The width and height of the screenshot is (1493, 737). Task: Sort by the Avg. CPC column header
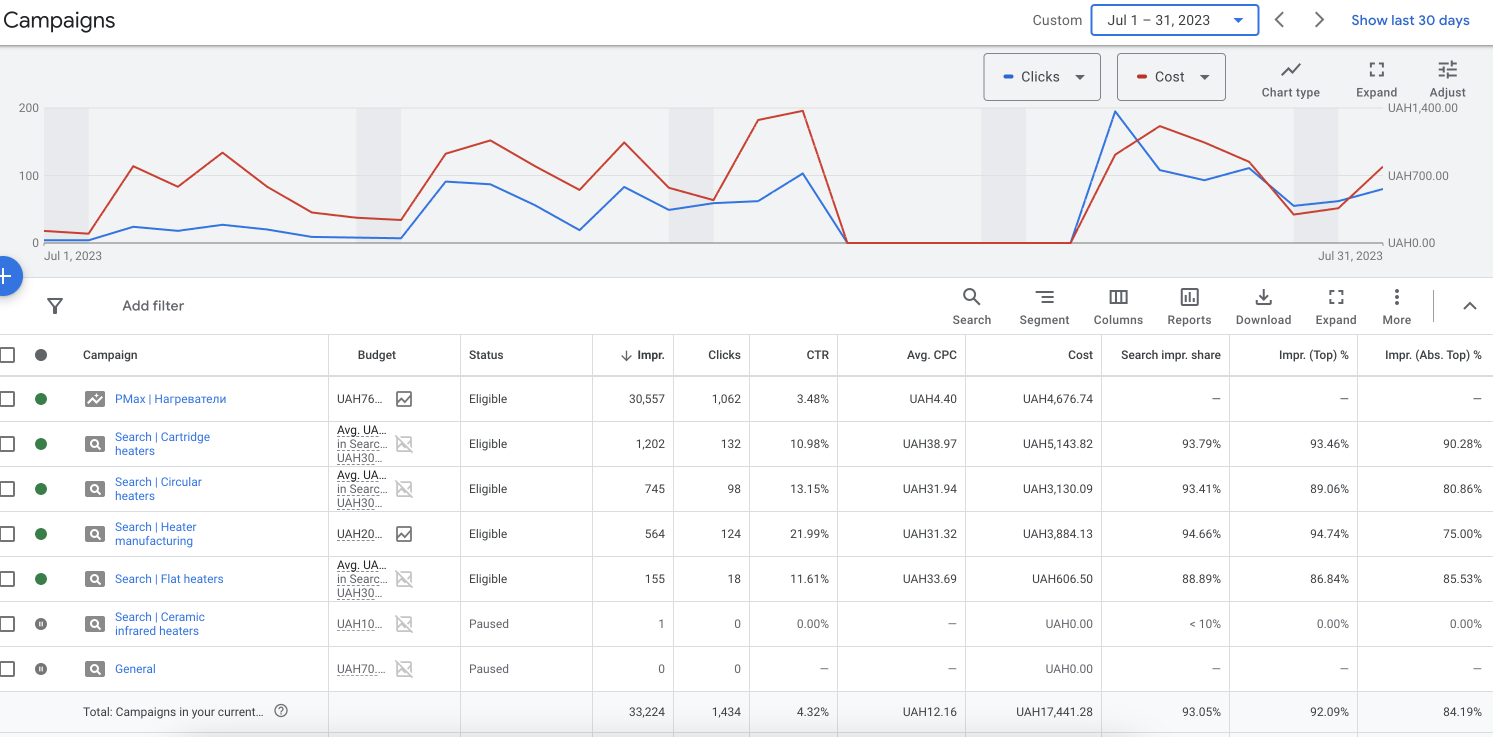pyautogui.click(x=931, y=355)
